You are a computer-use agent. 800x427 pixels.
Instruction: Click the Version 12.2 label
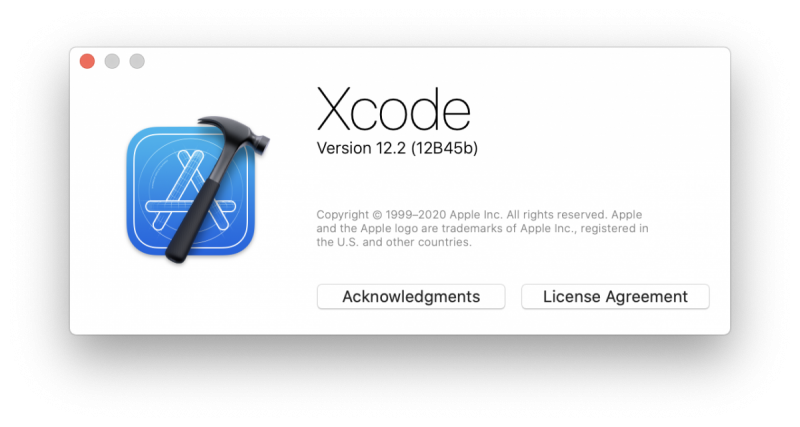pos(361,148)
